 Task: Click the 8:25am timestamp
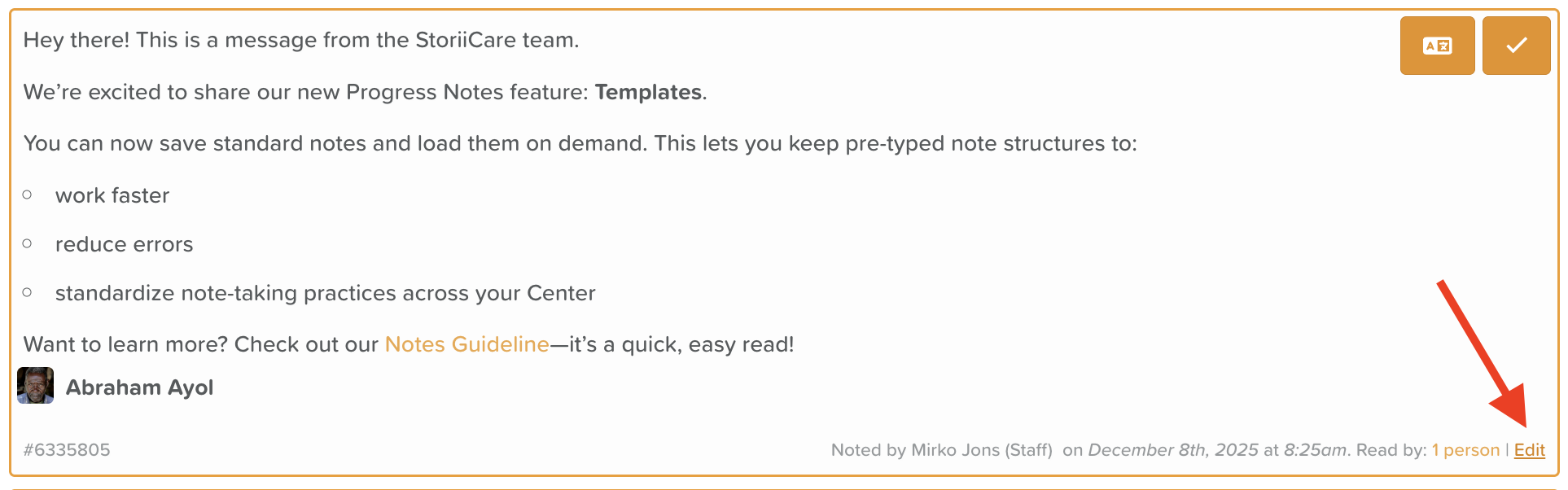(x=1315, y=450)
